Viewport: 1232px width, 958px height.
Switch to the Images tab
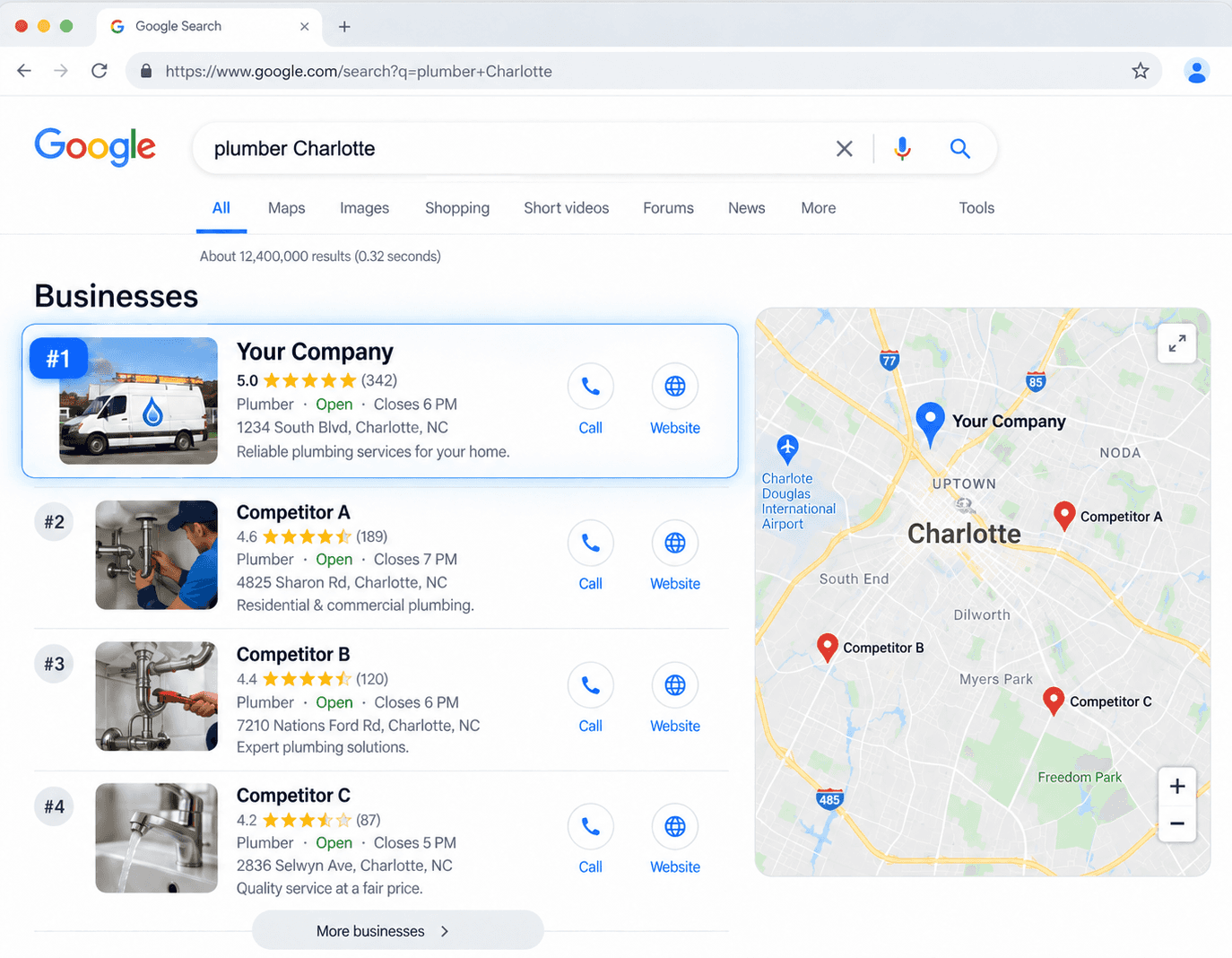pos(364,208)
